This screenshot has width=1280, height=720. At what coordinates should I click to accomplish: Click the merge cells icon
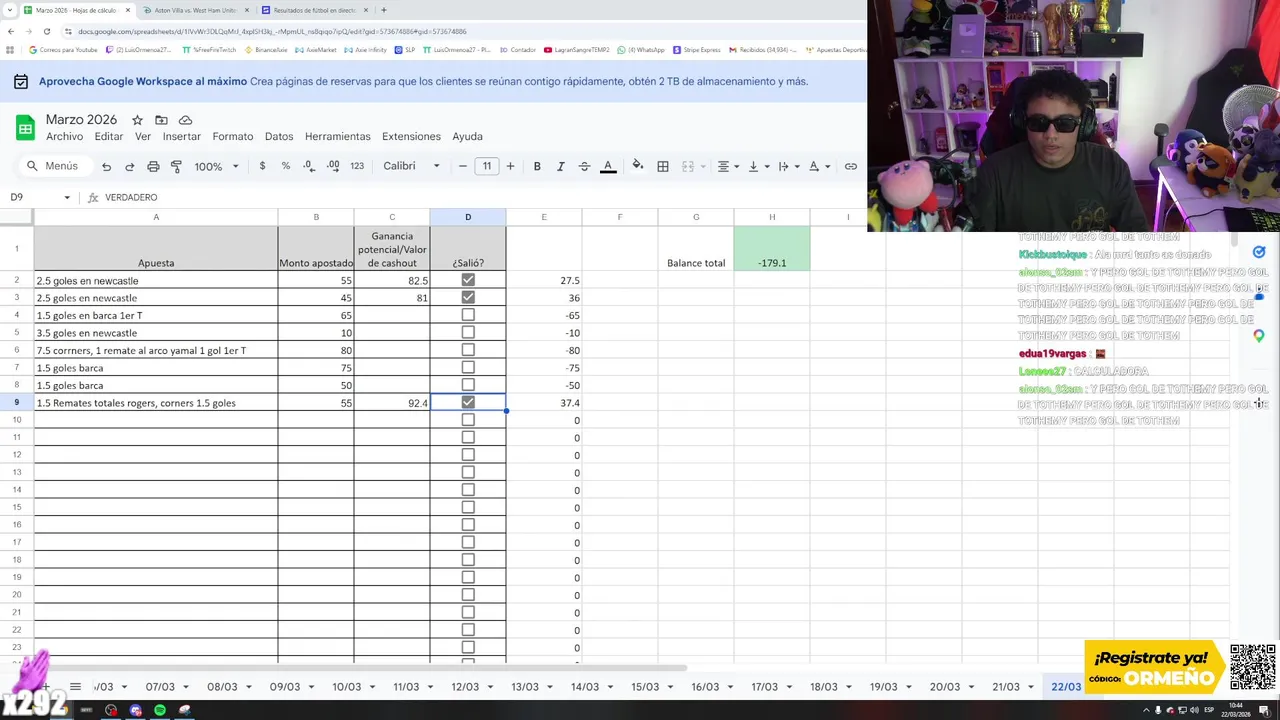688,166
